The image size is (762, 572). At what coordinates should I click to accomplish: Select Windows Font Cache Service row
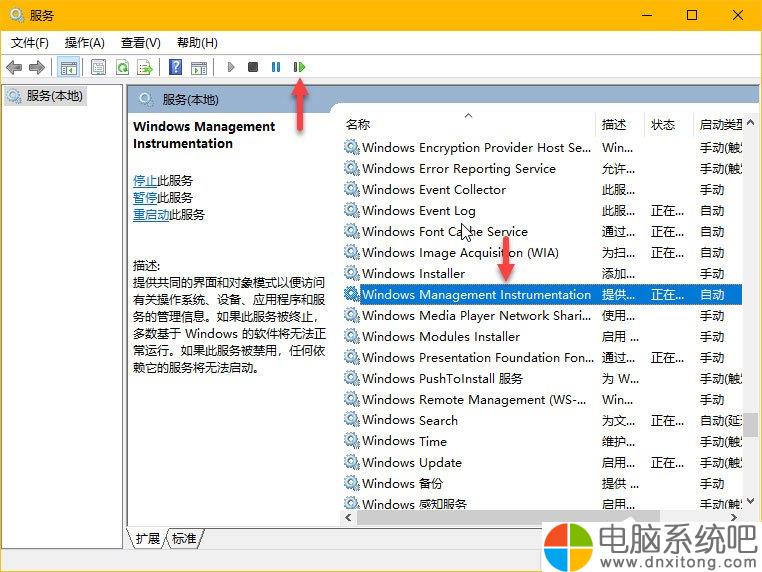pyautogui.click(x=542, y=231)
